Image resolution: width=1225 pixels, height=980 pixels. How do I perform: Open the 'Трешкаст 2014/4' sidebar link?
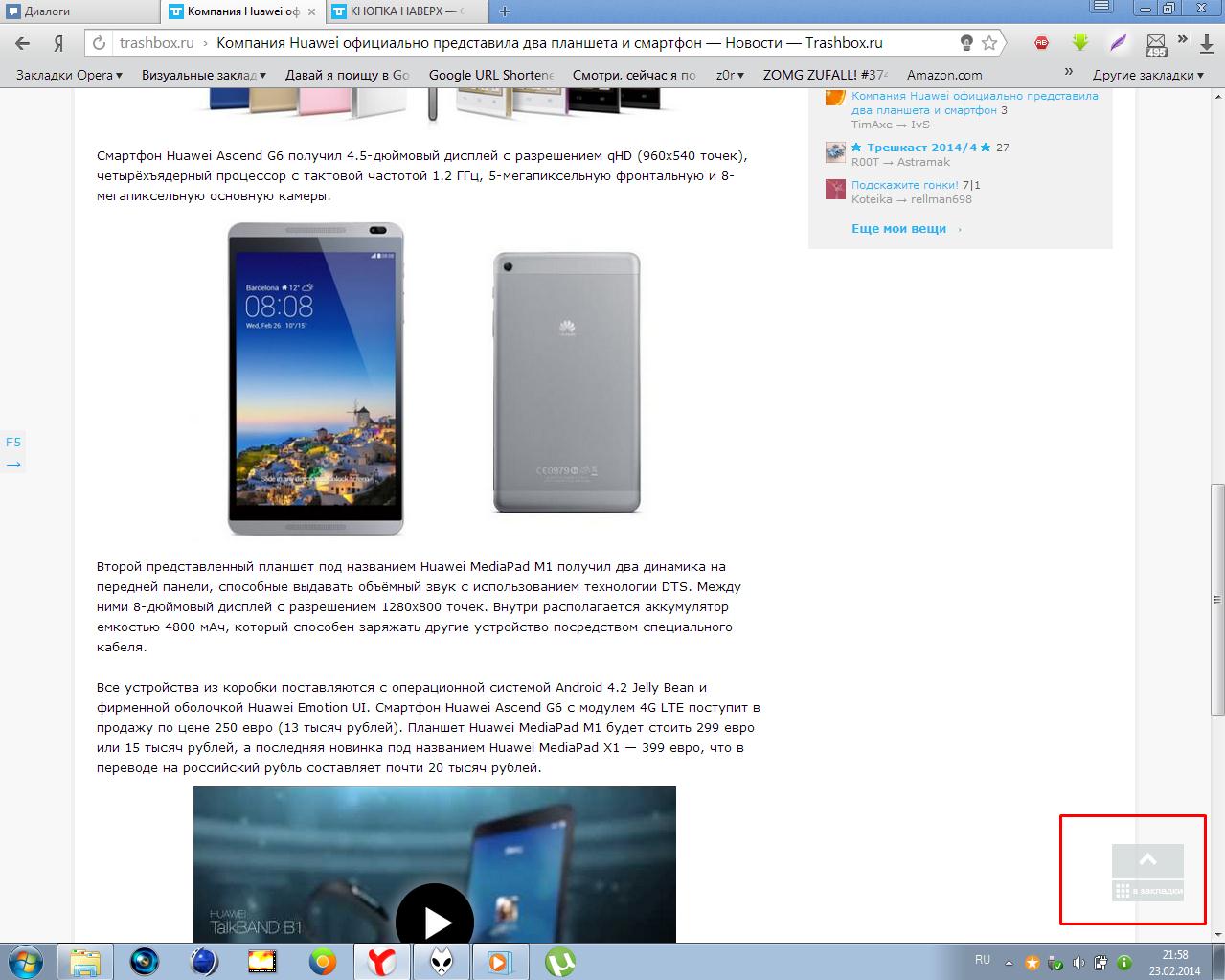[x=921, y=148]
